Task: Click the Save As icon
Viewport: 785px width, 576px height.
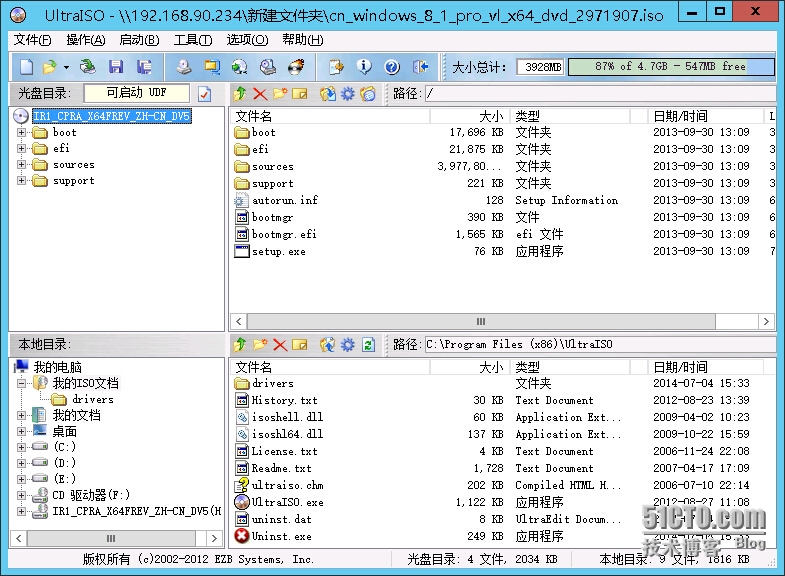Action: click(144, 67)
